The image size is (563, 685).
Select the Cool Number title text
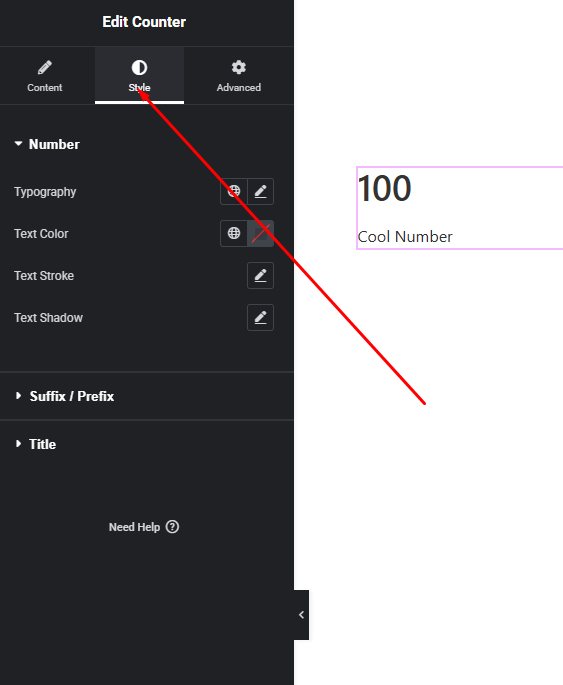405,237
